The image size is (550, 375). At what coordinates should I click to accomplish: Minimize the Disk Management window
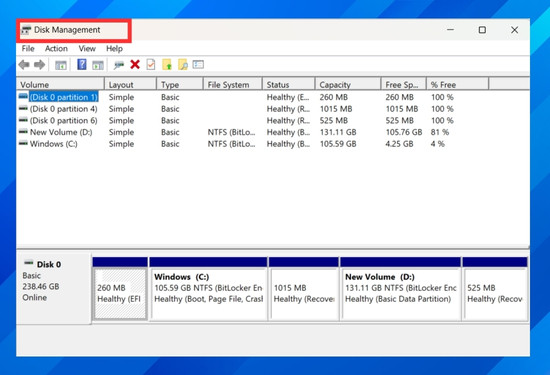[x=451, y=30]
